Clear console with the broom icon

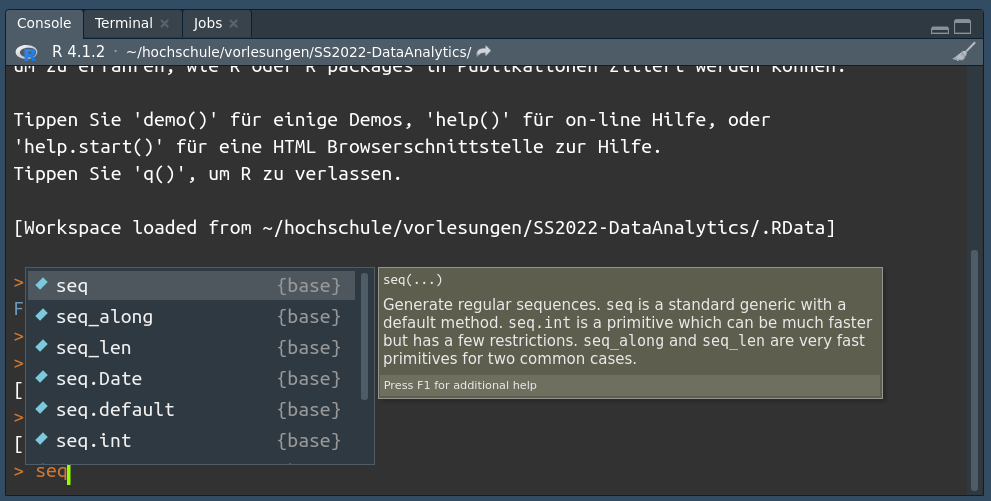964,52
